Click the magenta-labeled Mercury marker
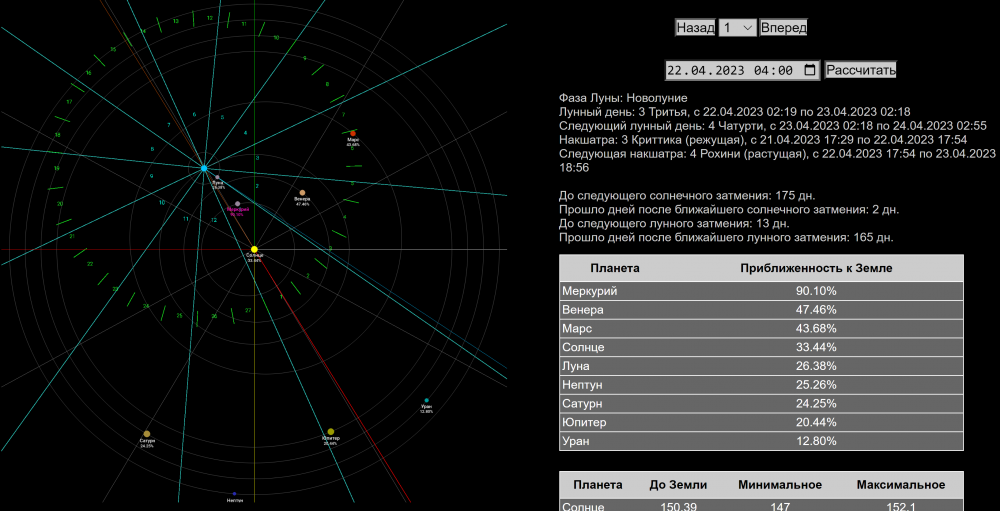1000x511 pixels. 237,203
